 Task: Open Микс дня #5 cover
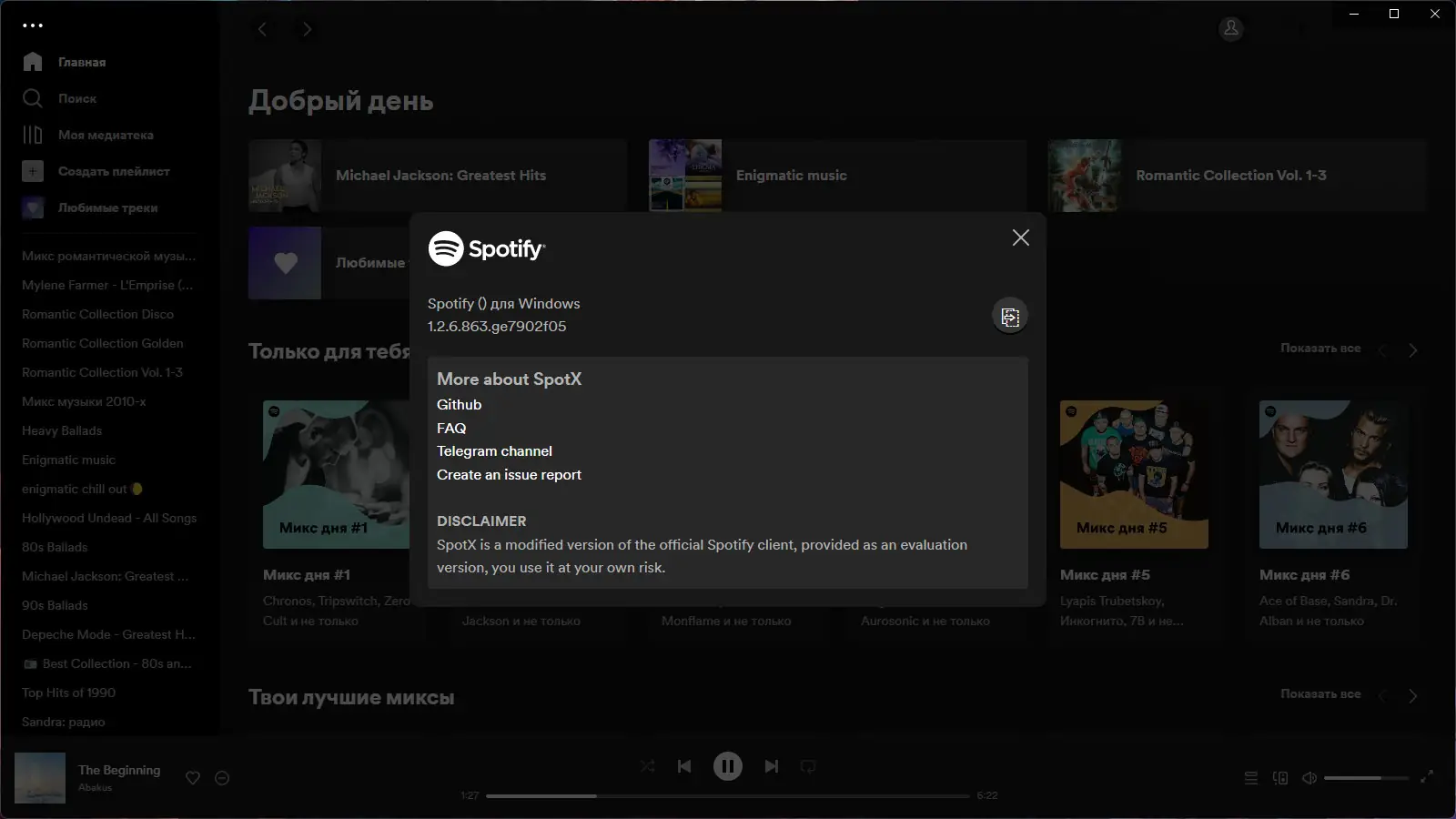1134,474
